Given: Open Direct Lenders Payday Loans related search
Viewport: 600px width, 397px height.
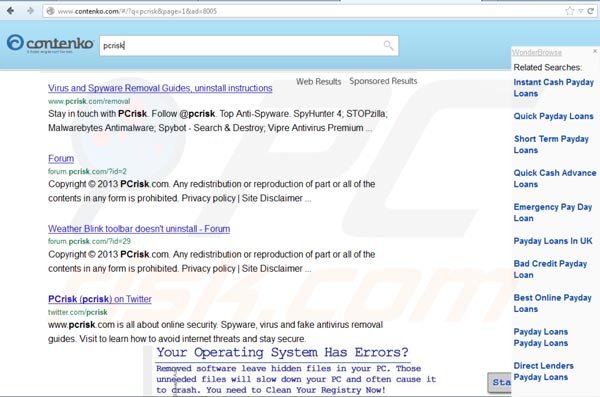Looking at the screenshot, I should [x=543, y=371].
